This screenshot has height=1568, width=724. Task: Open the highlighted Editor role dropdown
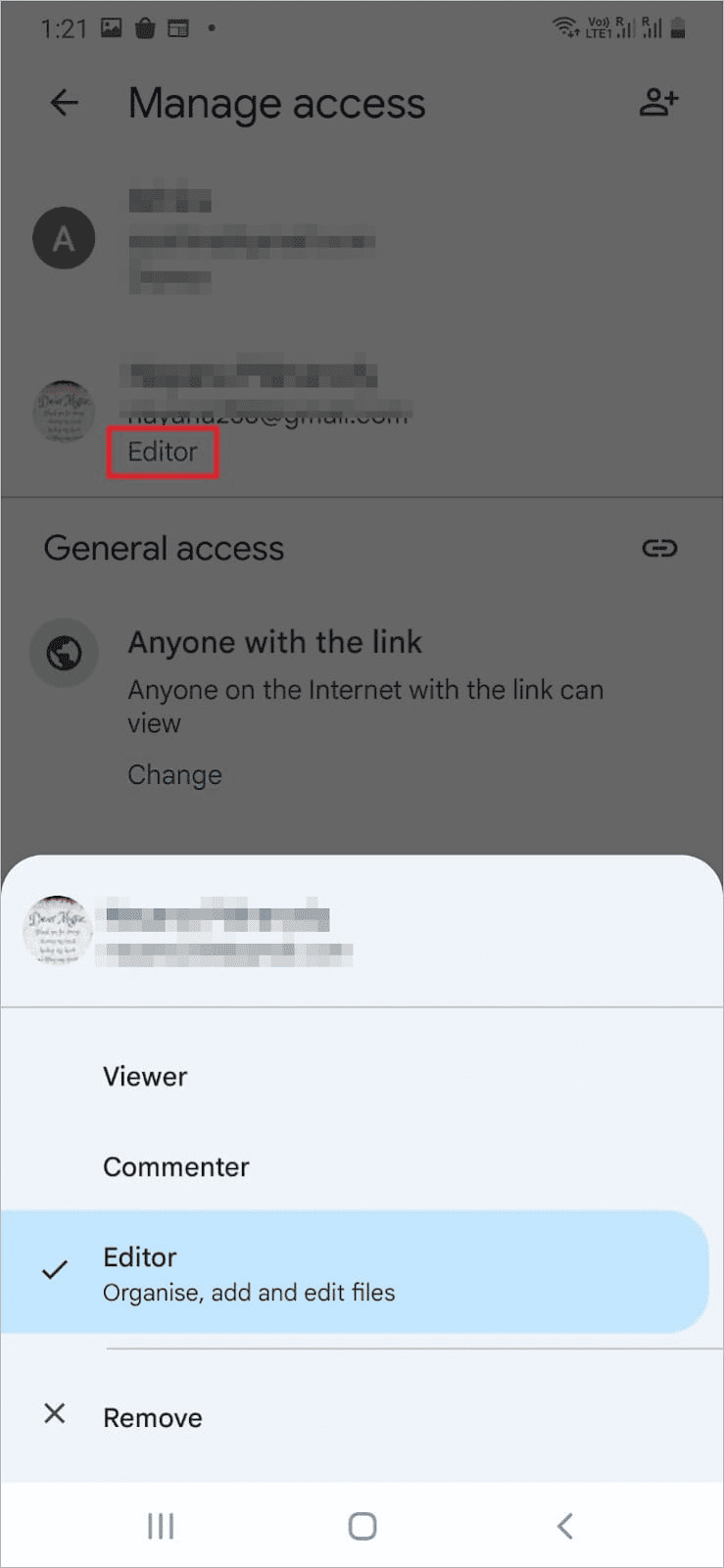coord(163,452)
